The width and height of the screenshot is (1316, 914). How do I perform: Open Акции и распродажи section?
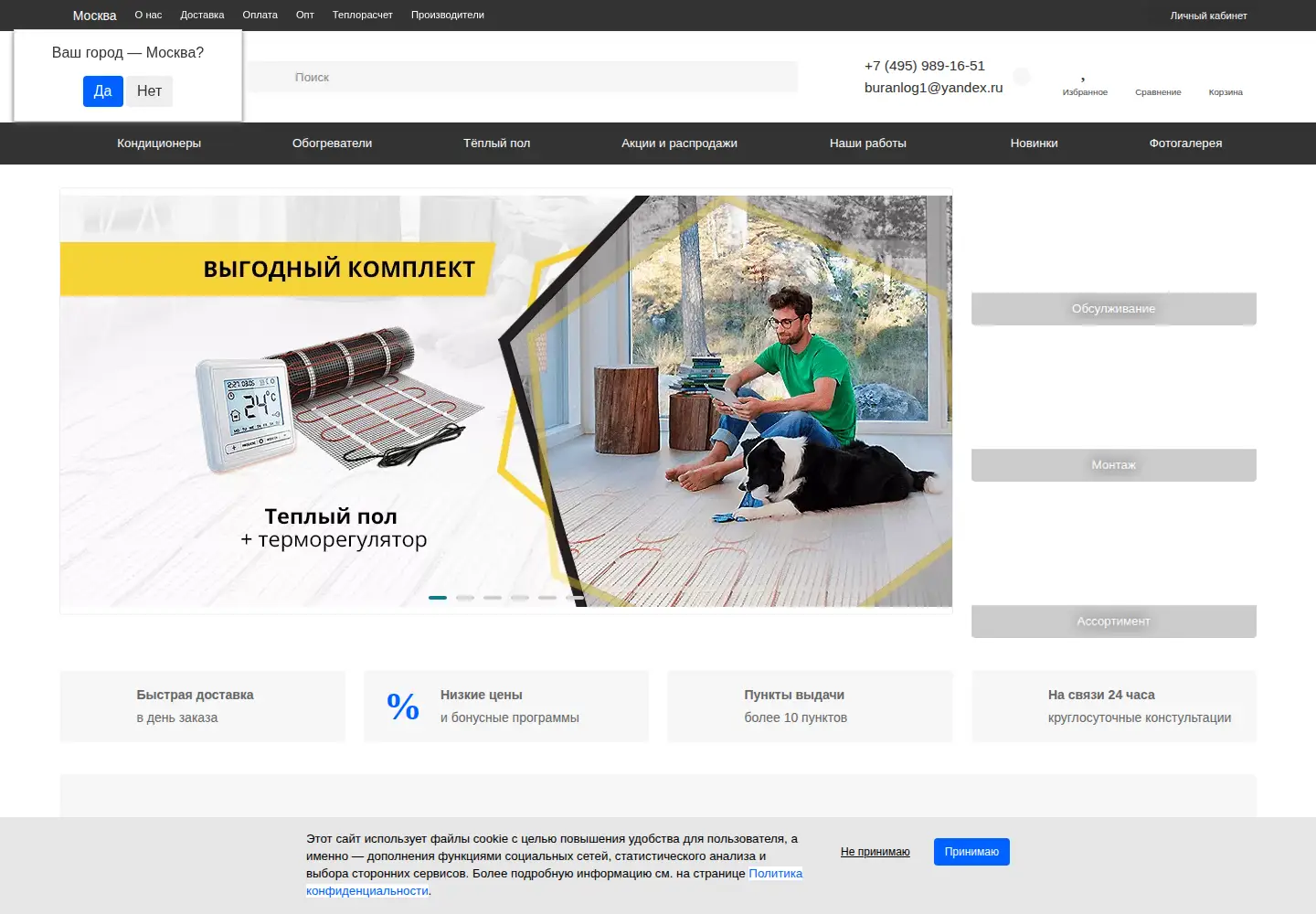tap(679, 143)
